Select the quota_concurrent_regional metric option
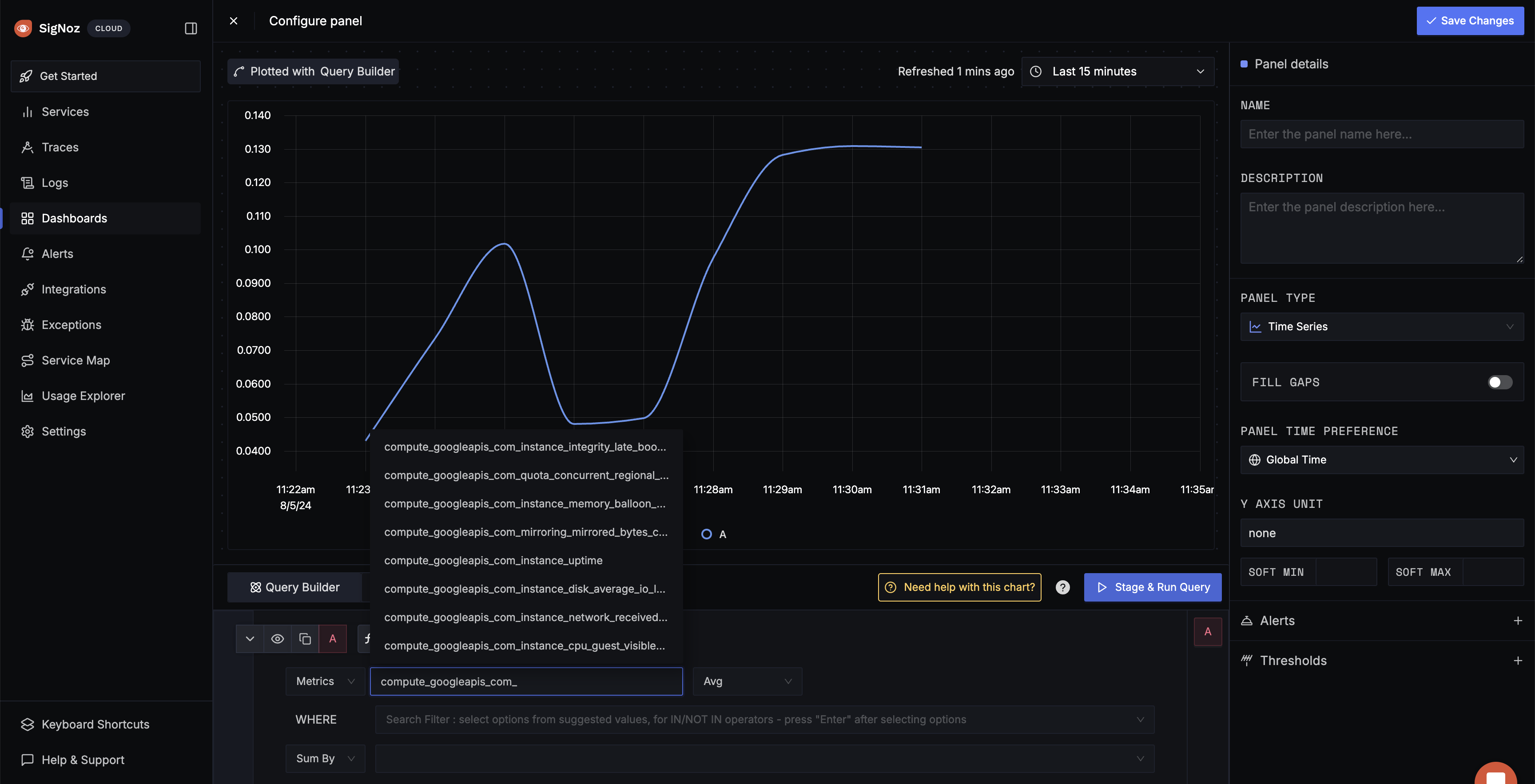This screenshot has width=1535, height=784. [x=526, y=475]
